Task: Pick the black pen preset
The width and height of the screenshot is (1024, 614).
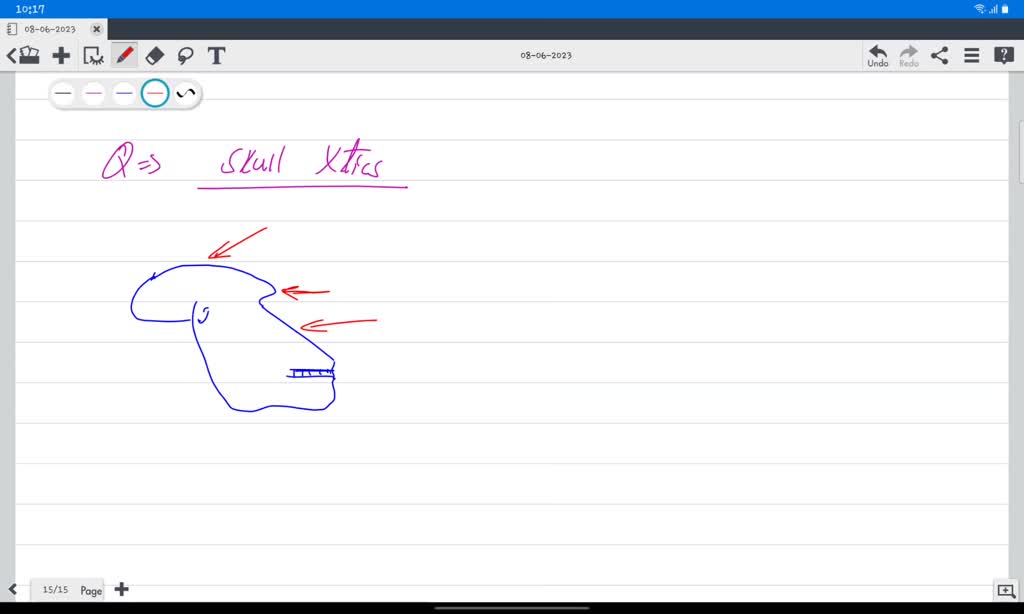Action: [x=63, y=94]
